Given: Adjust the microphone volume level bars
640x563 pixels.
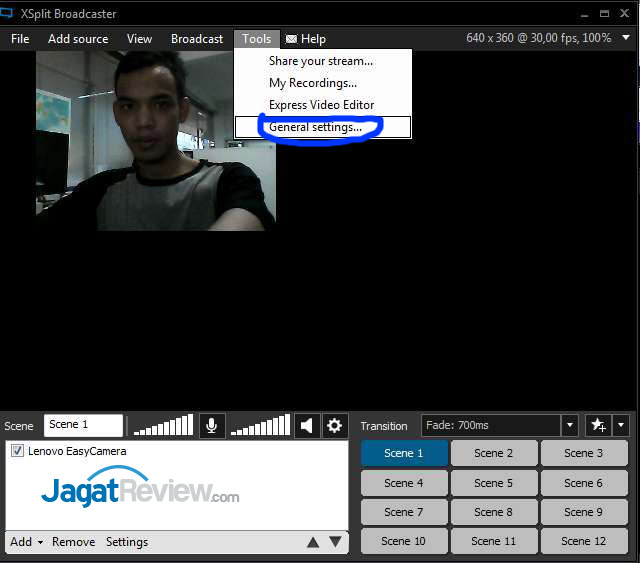Looking at the screenshot, I should click(x=163, y=425).
